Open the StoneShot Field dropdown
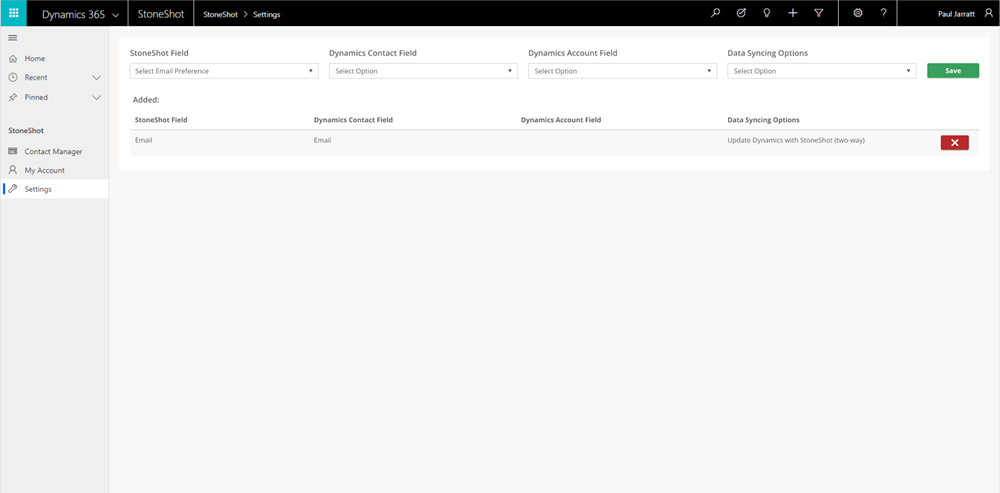Image resolution: width=1000 pixels, height=493 pixels. pyautogui.click(x=224, y=71)
